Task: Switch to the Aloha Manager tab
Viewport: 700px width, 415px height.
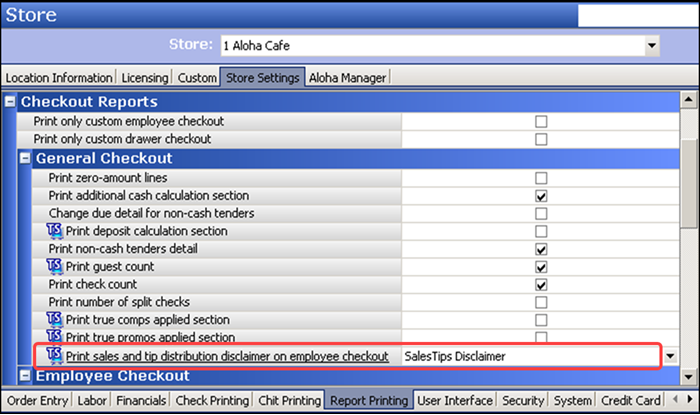Action: pyautogui.click(x=347, y=78)
